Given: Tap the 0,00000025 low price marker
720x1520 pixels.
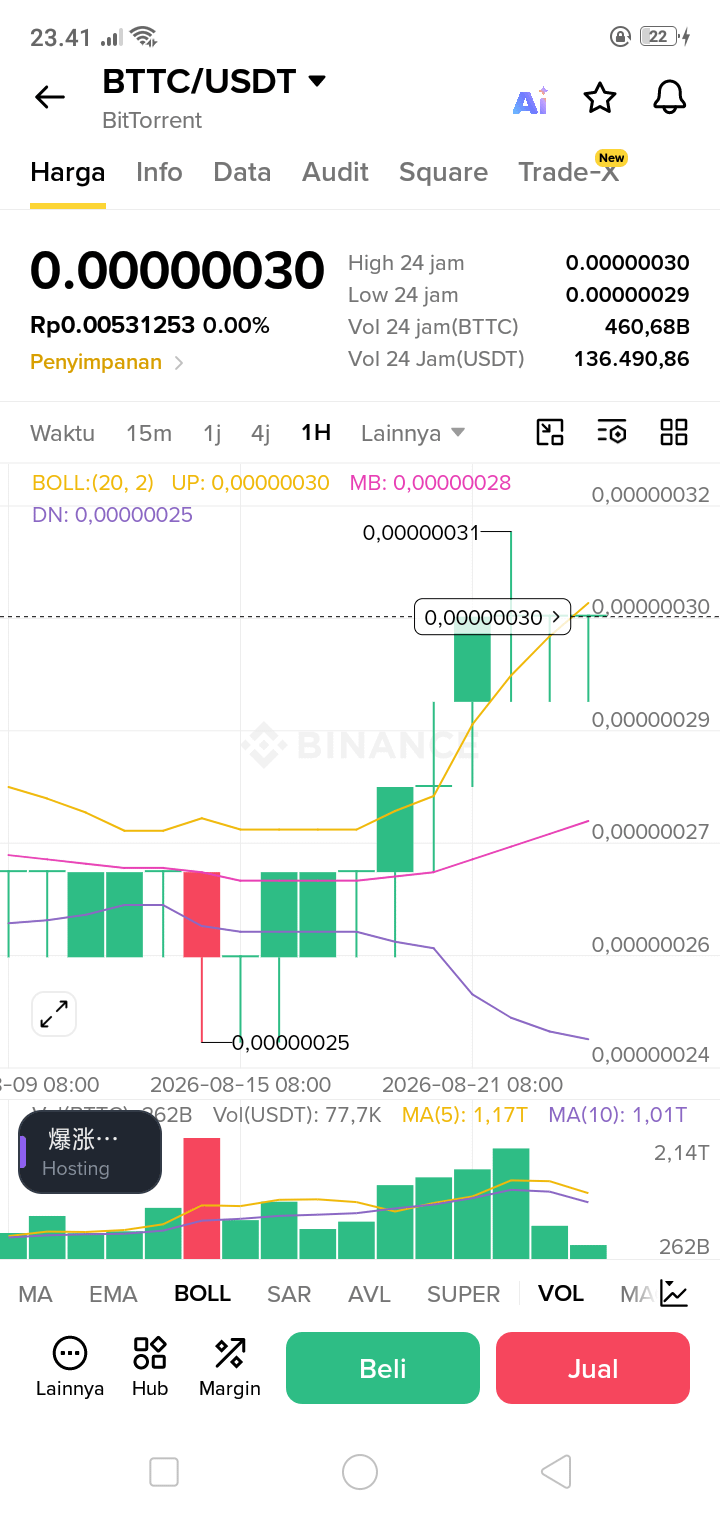Looking at the screenshot, I should 291,1043.
